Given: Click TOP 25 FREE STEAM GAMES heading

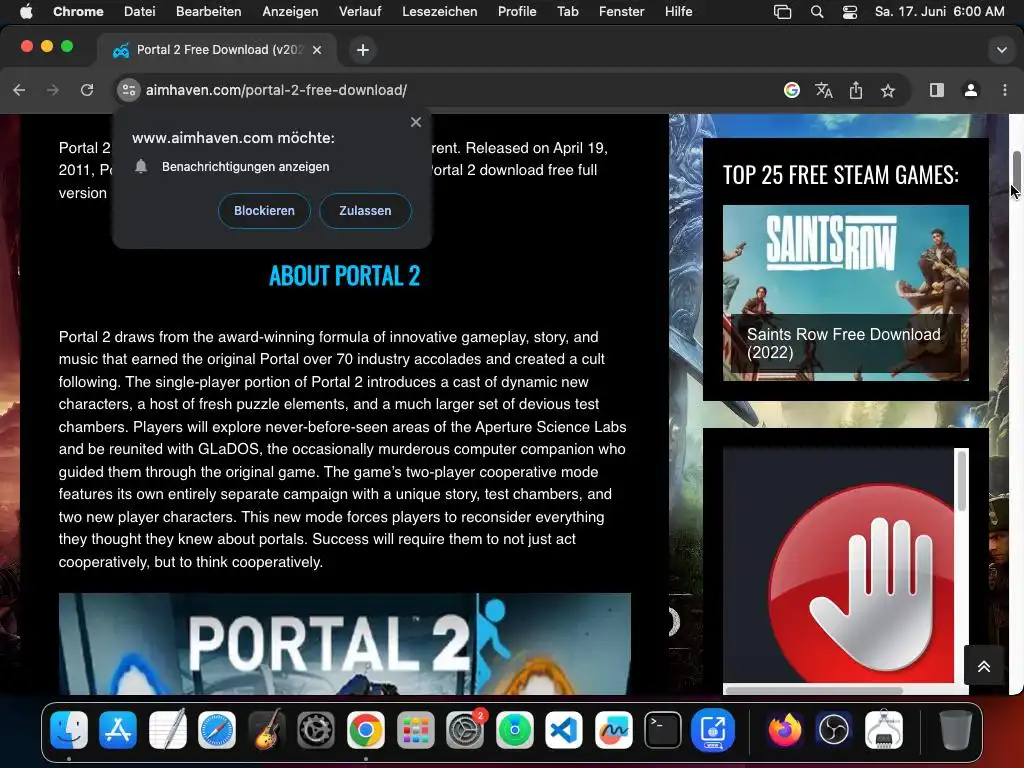Looking at the screenshot, I should tap(840, 174).
